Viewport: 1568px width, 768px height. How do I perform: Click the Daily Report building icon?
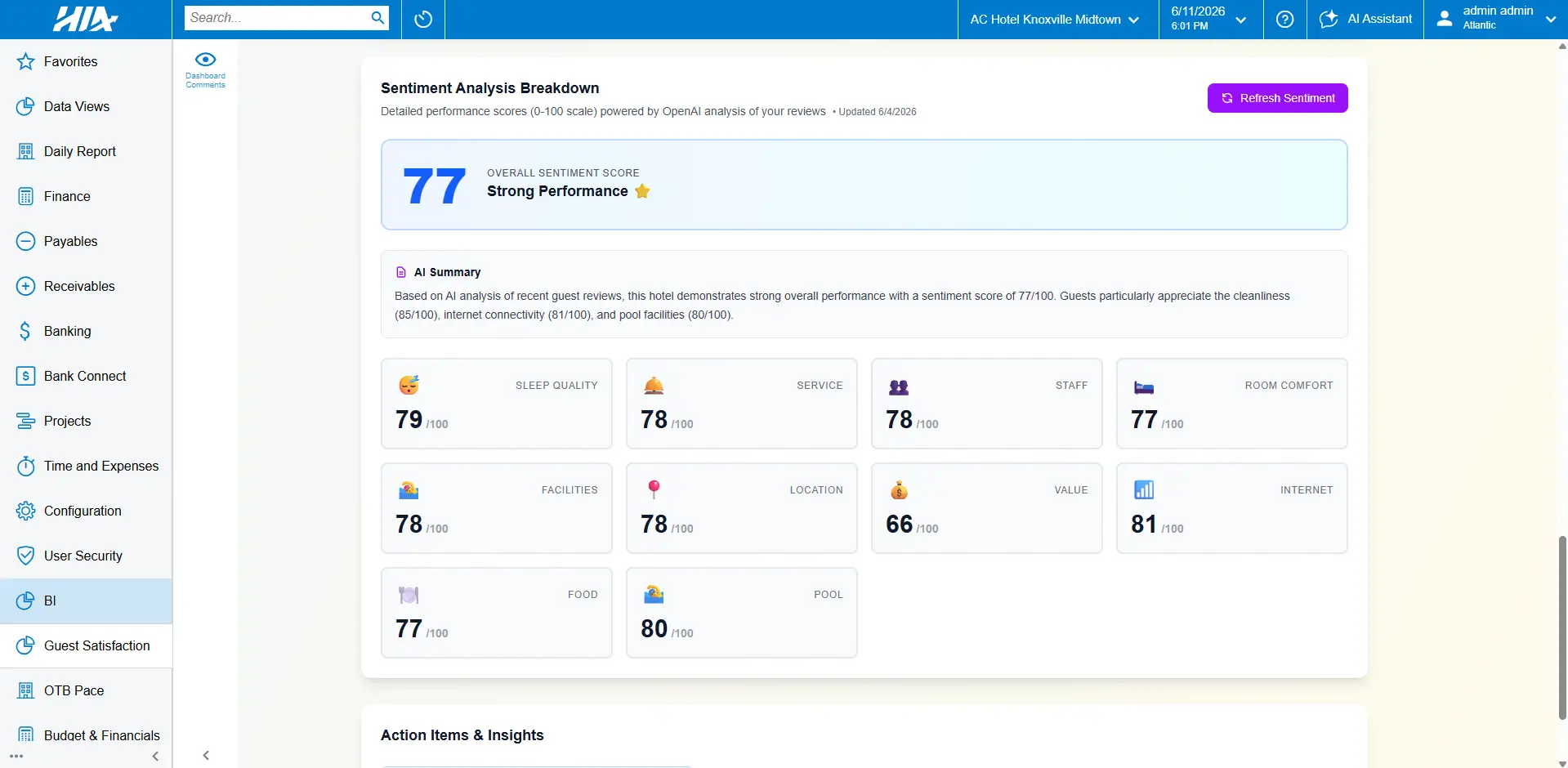point(25,151)
